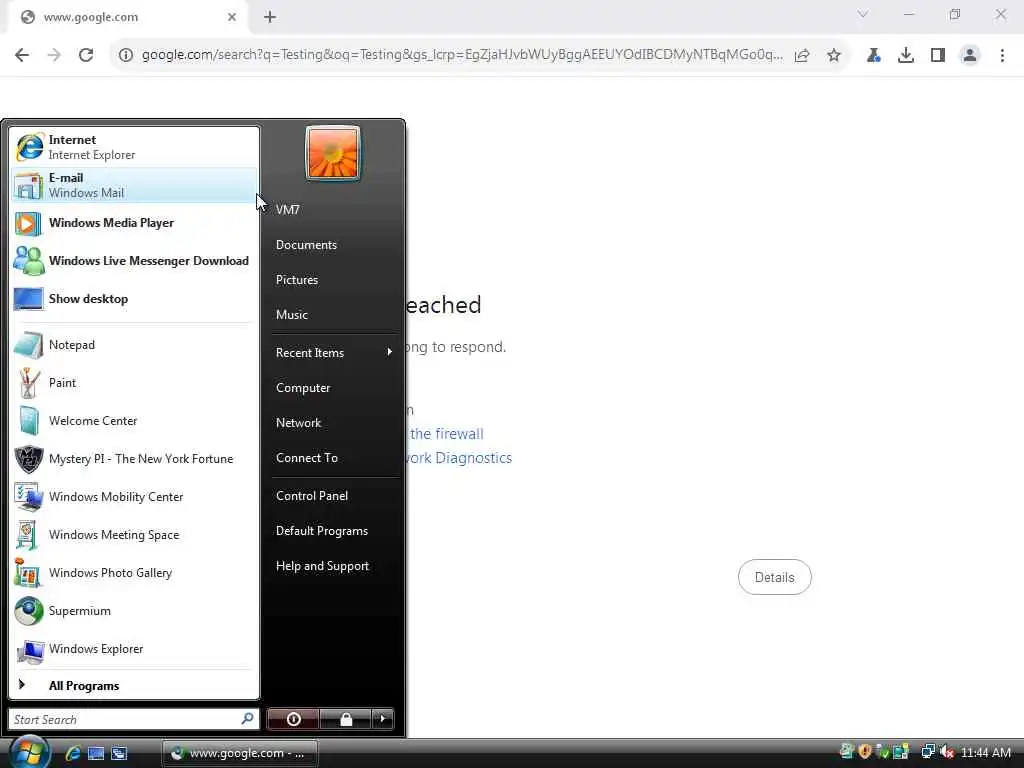Open a new tab with plus button
The height and width of the screenshot is (768, 1024).
270,17
